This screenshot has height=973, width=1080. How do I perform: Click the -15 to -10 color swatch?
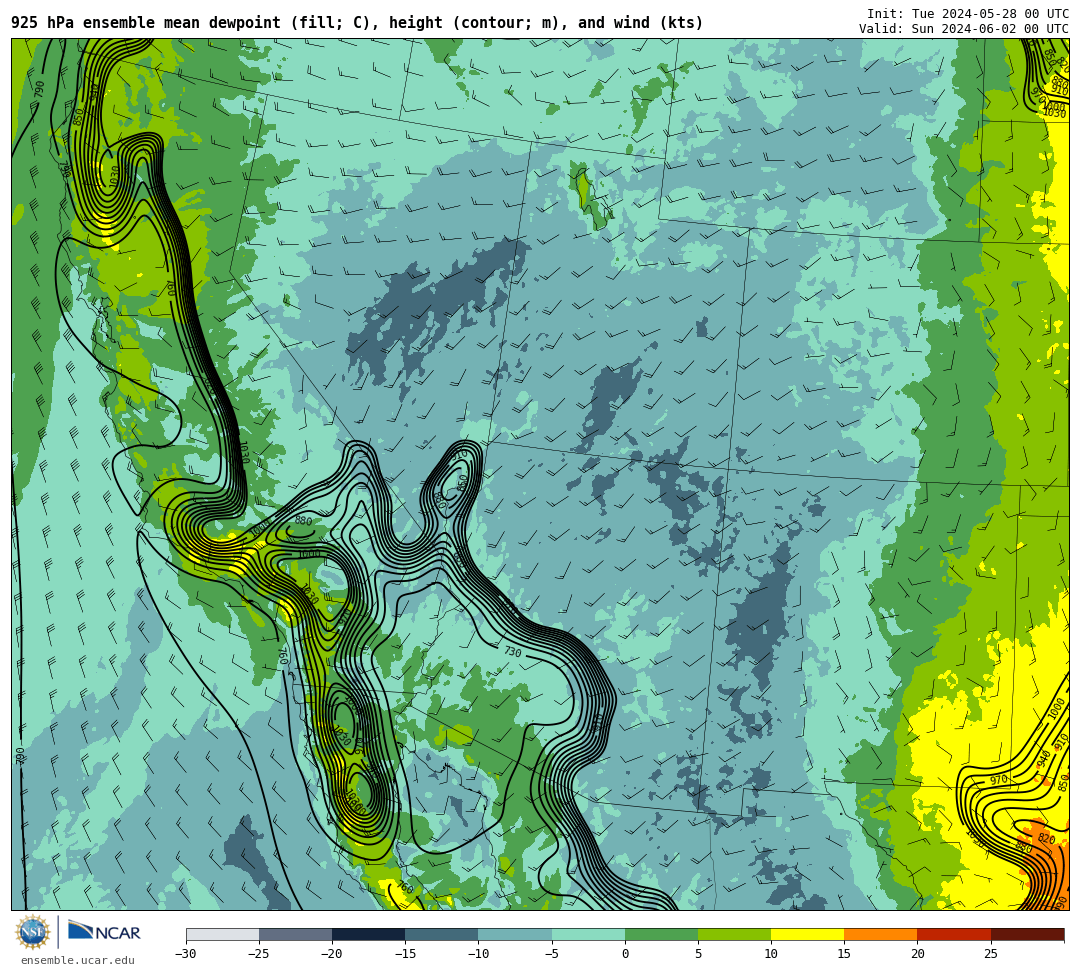[442, 934]
